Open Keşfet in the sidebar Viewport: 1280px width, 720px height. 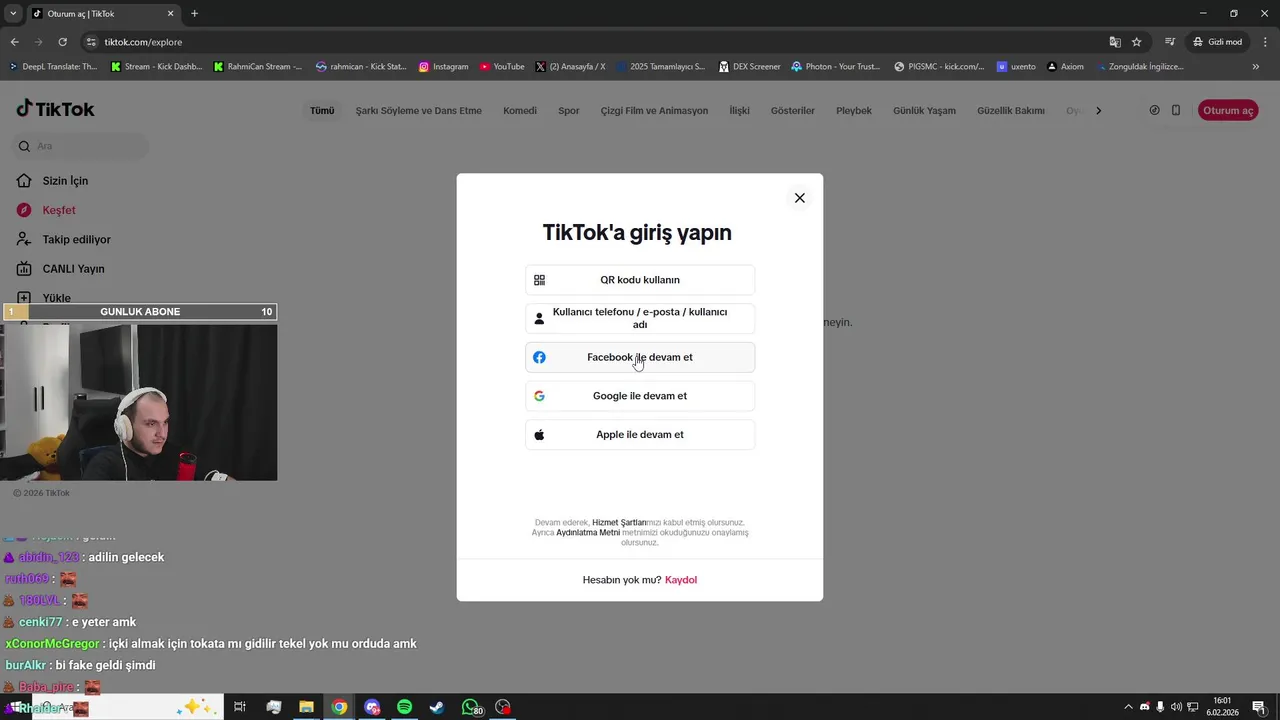tap(59, 210)
